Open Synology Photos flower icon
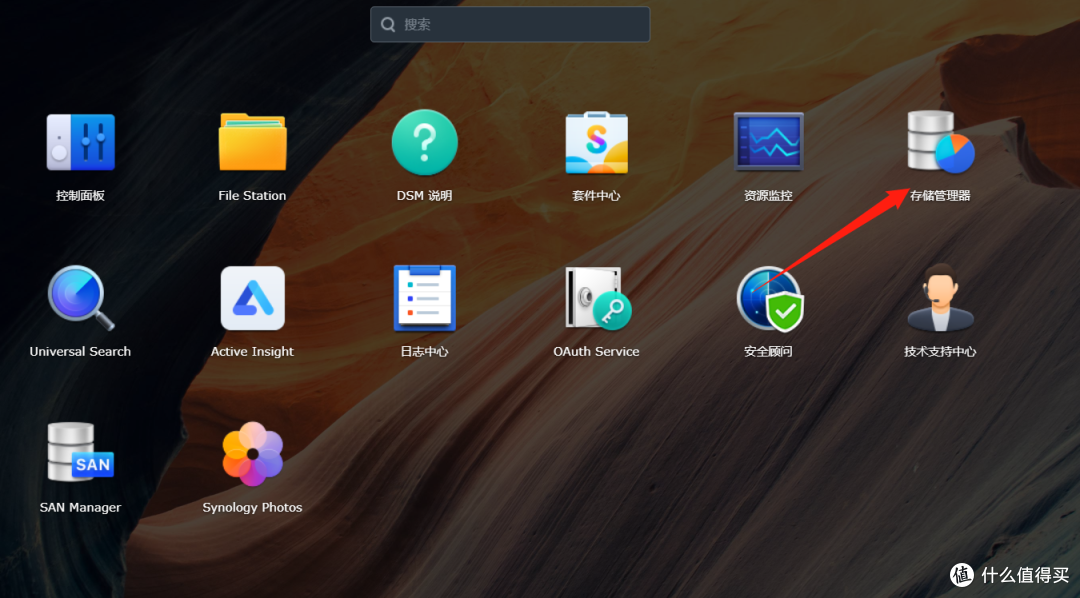The height and width of the screenshot is (598, 1080). 252,454
